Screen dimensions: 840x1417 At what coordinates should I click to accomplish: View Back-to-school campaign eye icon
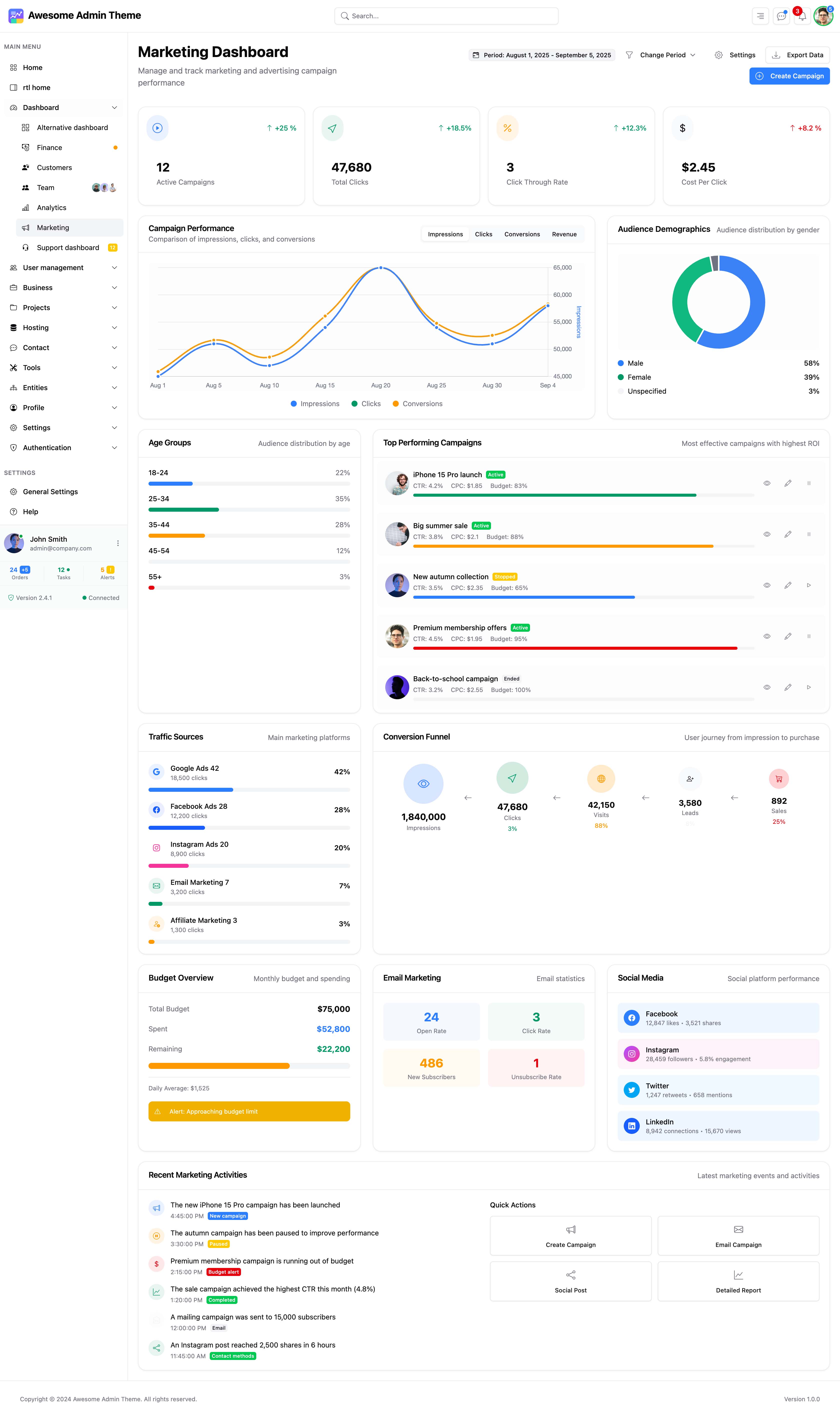point(766,687)
